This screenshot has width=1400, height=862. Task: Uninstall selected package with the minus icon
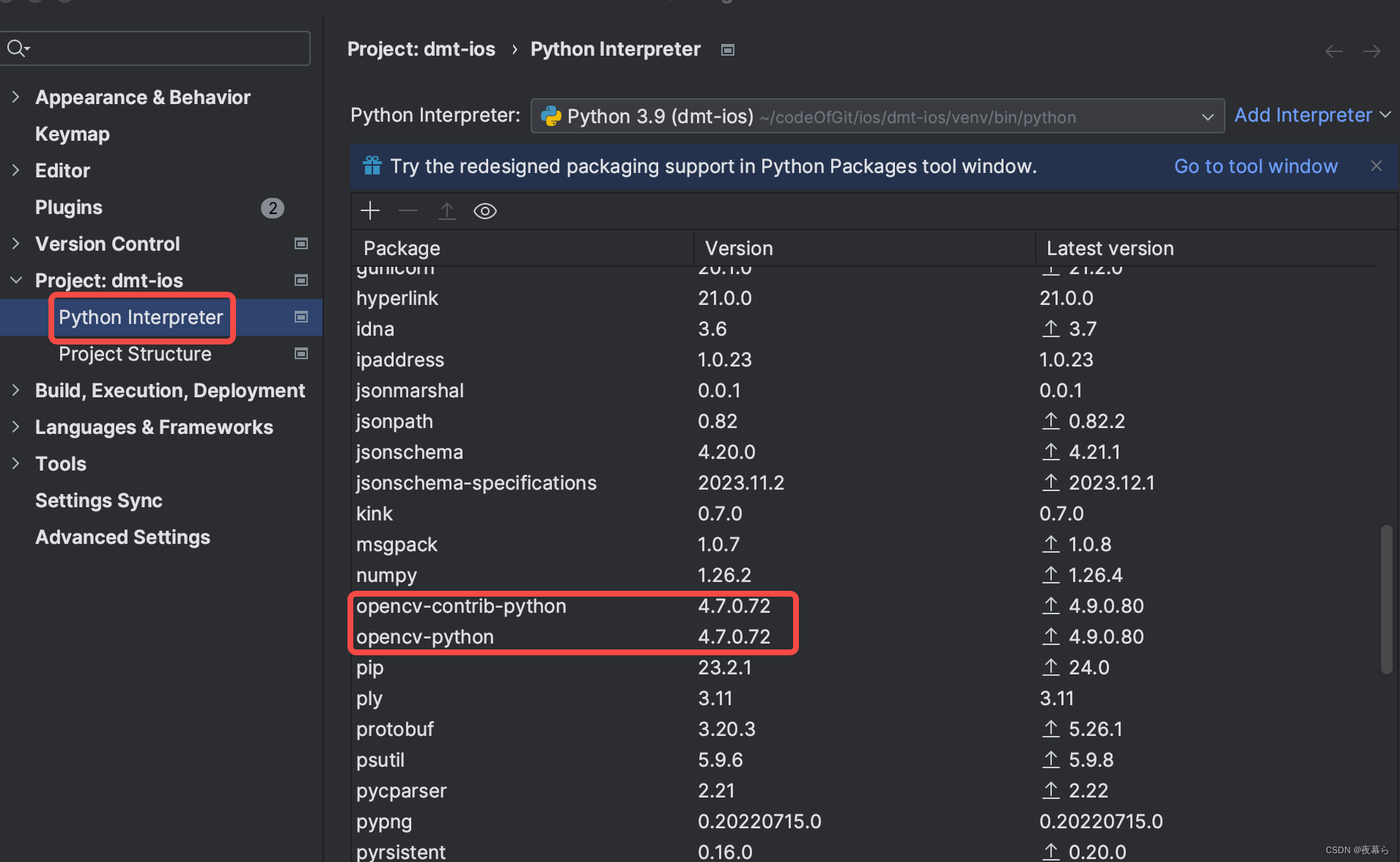tap(408, 211)
